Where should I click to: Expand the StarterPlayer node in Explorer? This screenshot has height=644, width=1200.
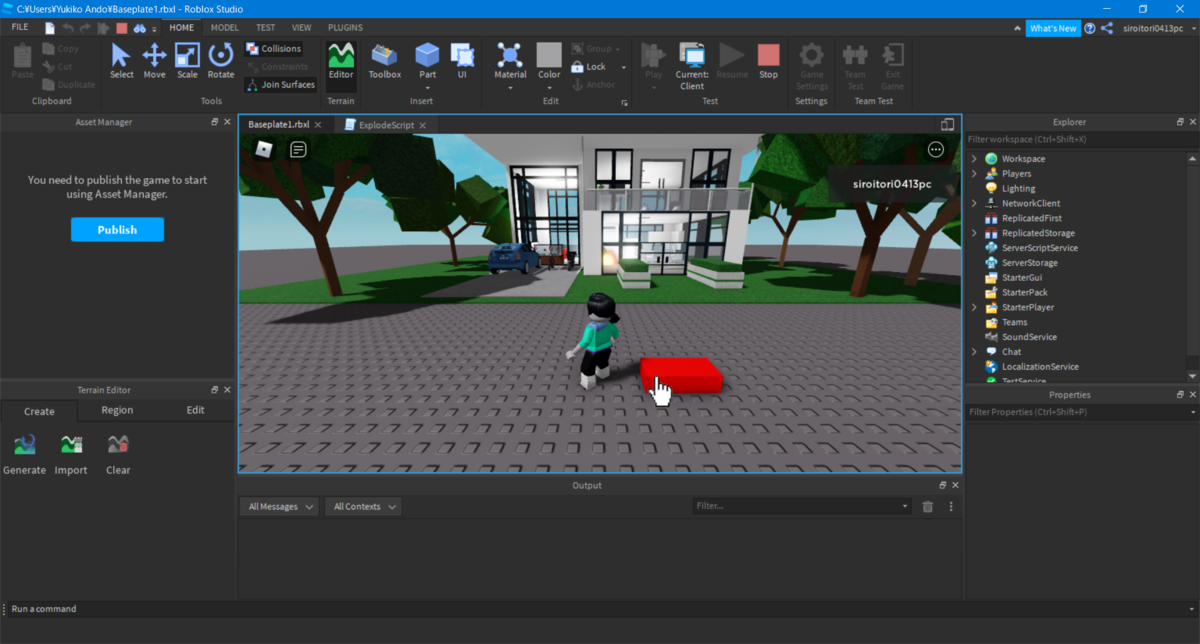975,308
